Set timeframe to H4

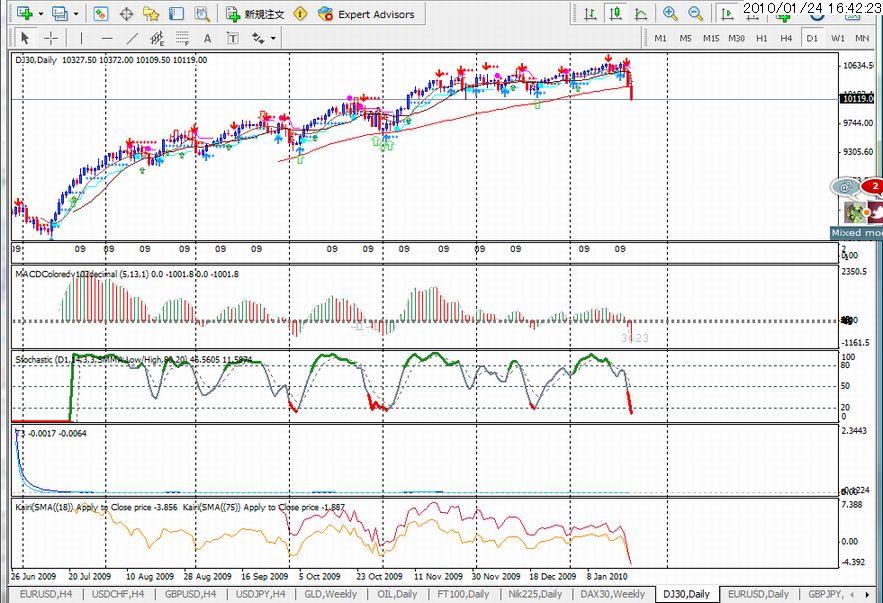pyautogui.click(x=786, y=38)
